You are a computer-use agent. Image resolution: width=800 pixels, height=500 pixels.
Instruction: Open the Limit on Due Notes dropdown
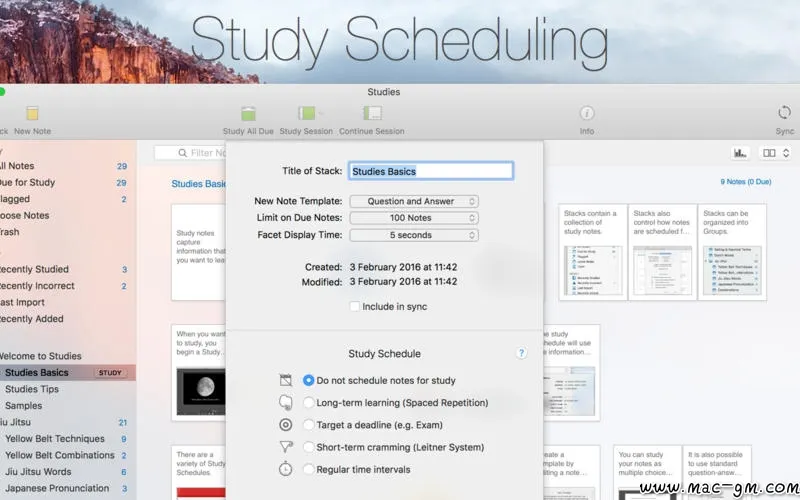414,218
